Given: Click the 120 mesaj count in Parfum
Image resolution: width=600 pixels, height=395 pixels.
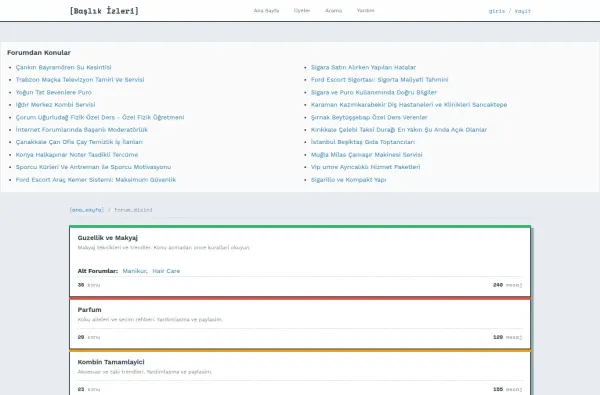Looking at the screenshot, I should point(507,337).
